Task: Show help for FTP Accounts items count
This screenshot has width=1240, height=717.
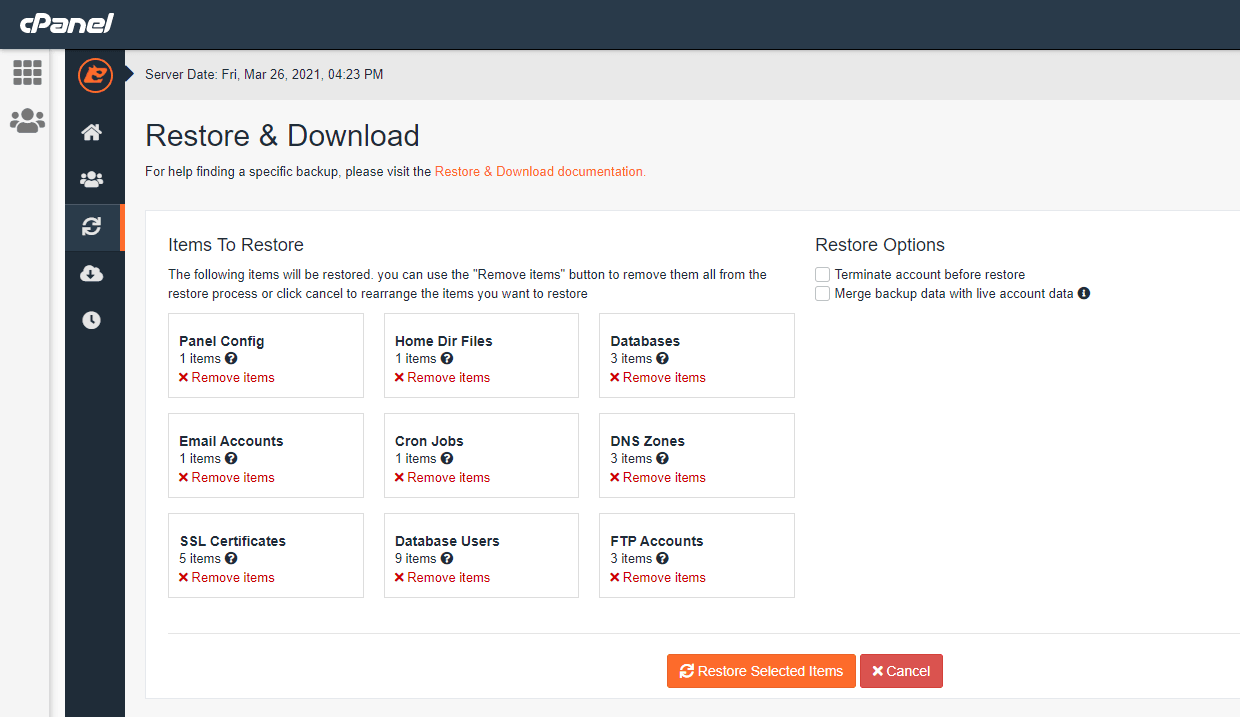Action: point(662,559)
